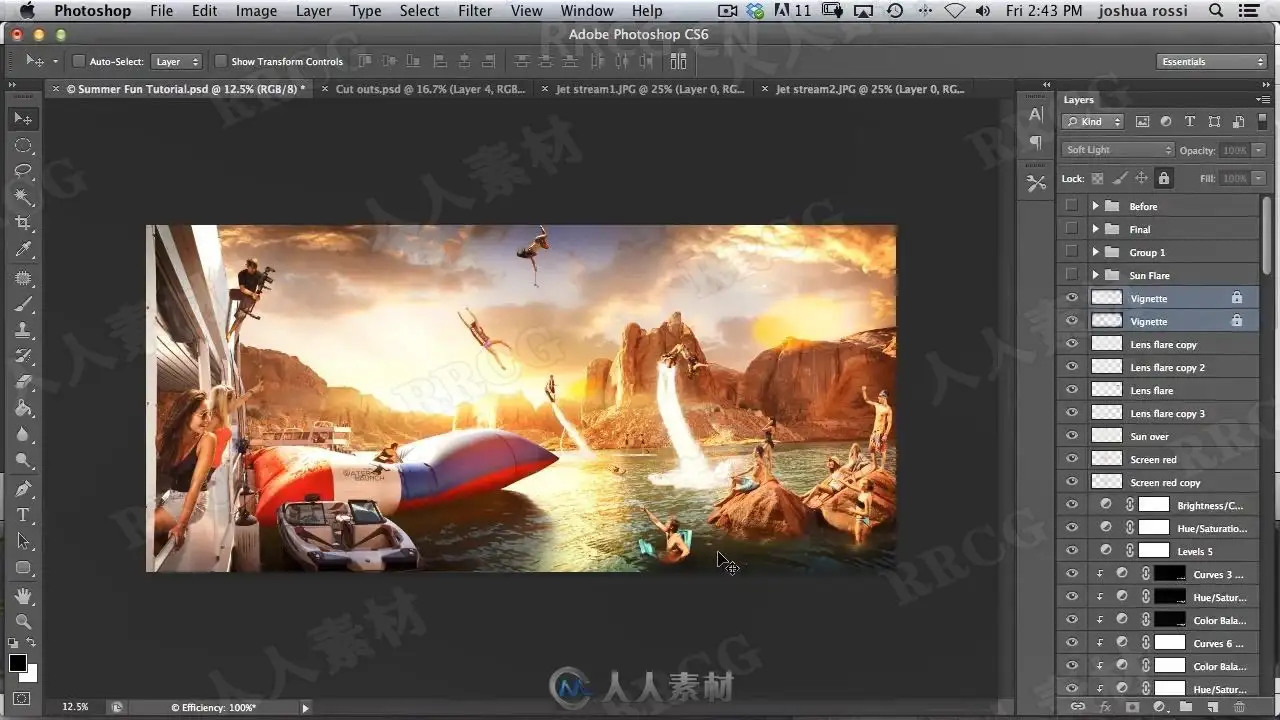
Task: Open the Character panel icon
Action: [1036, 115]
